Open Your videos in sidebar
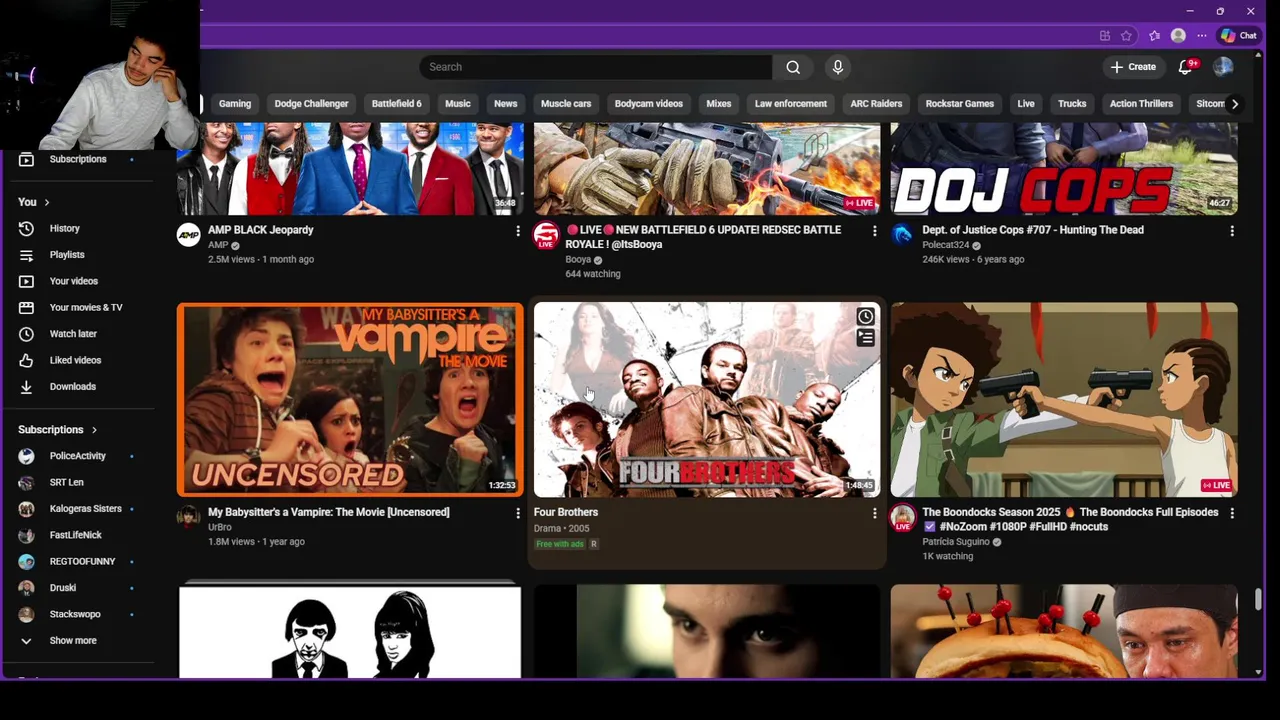The height and width of the screenshot is (720, 1280). (74, 281)
